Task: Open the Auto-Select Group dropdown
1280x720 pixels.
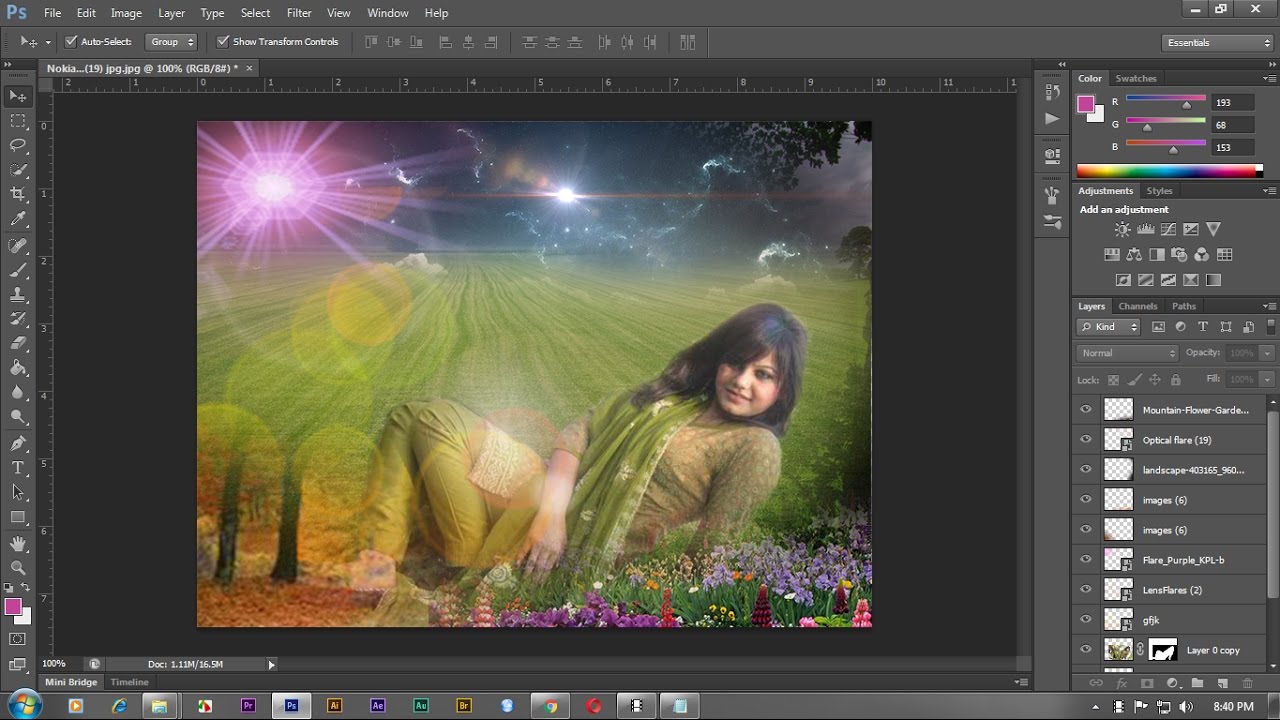Action: 172,42
